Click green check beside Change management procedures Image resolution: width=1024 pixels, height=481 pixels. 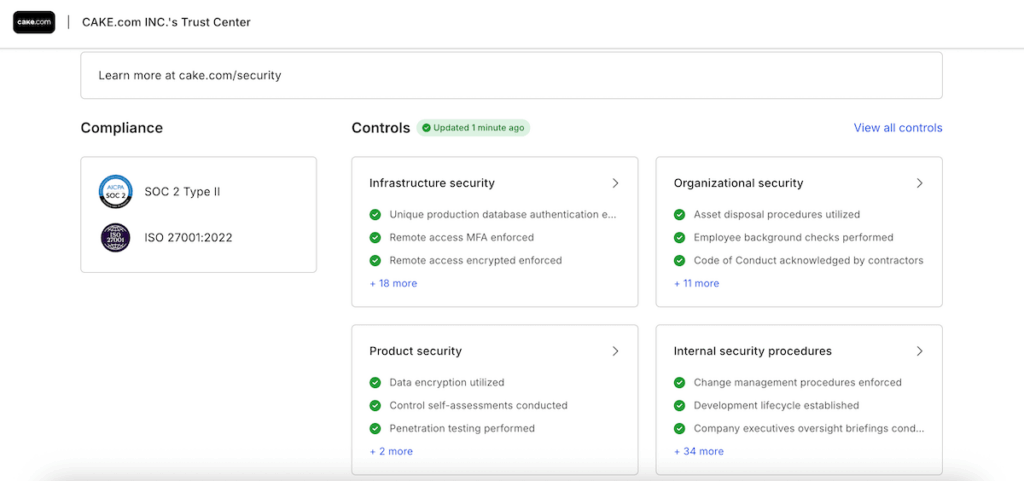click(x=680, y=382)
